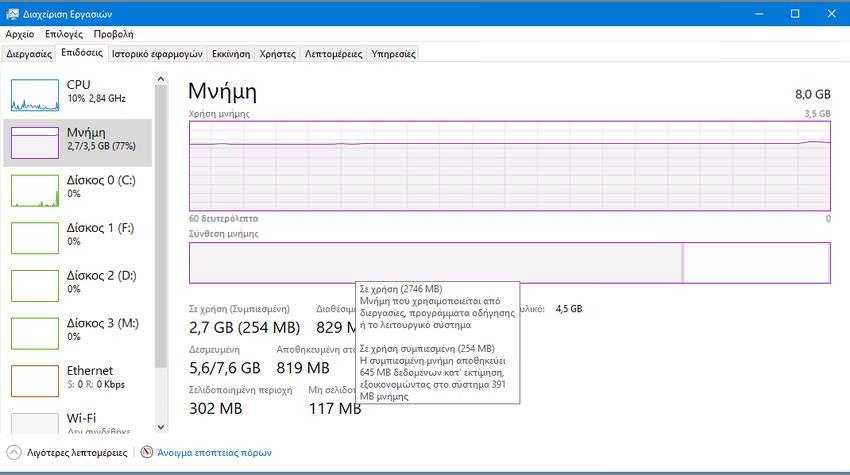The width and height of the screenshot is (850, 475).
Task: Minimize the Task Manager window
Action: (x=759, y=14)
